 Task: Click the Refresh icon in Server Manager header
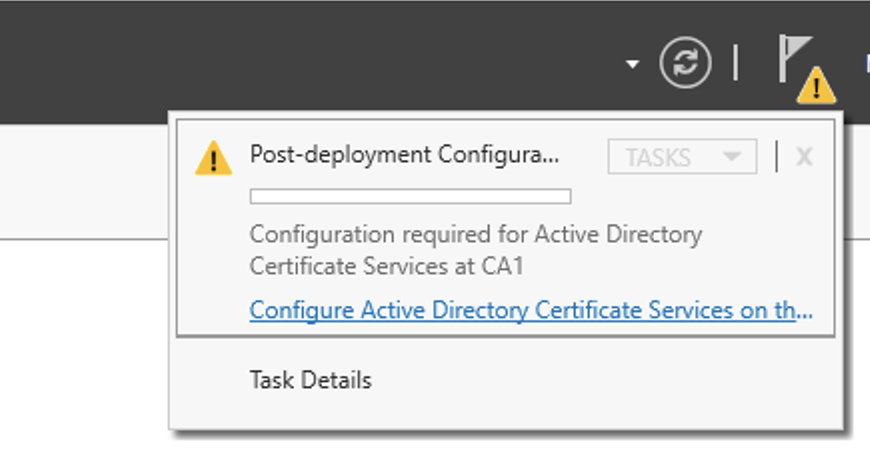[x=685, y=62]
